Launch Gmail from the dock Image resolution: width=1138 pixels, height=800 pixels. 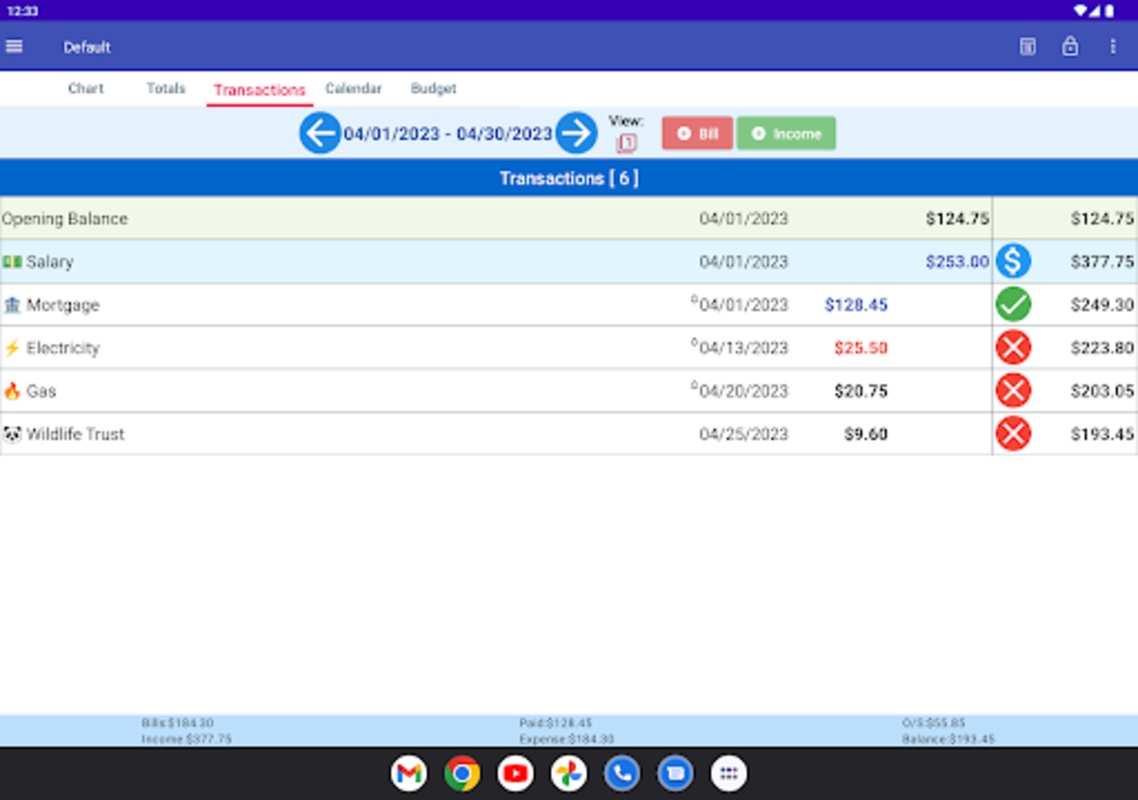point(409,774)
